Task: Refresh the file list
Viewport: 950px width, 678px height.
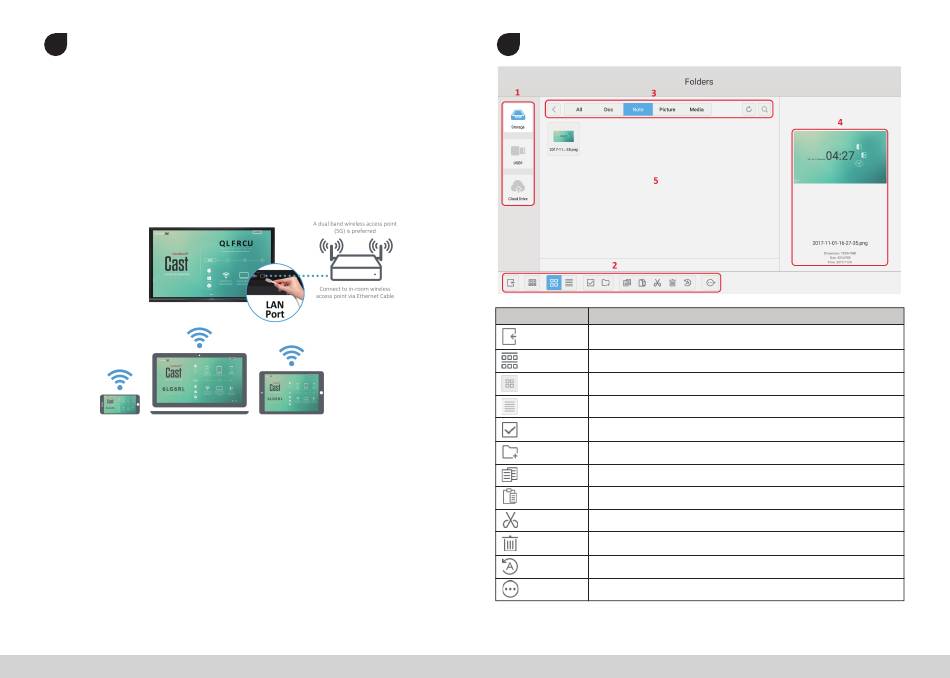Action: click(749, 110)
